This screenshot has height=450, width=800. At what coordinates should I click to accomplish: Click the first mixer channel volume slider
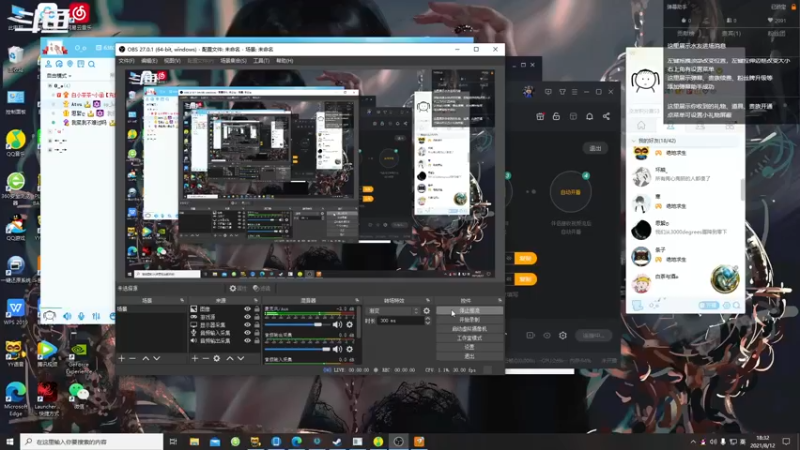pyautogui.click(x=297, y=324)
